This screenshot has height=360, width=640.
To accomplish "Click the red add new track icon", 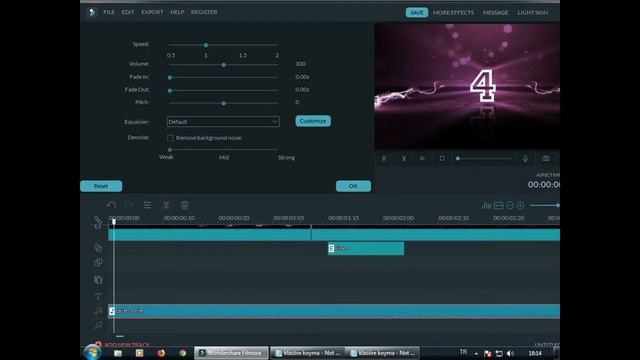I will pyautogui.click(x=98, y=344).
